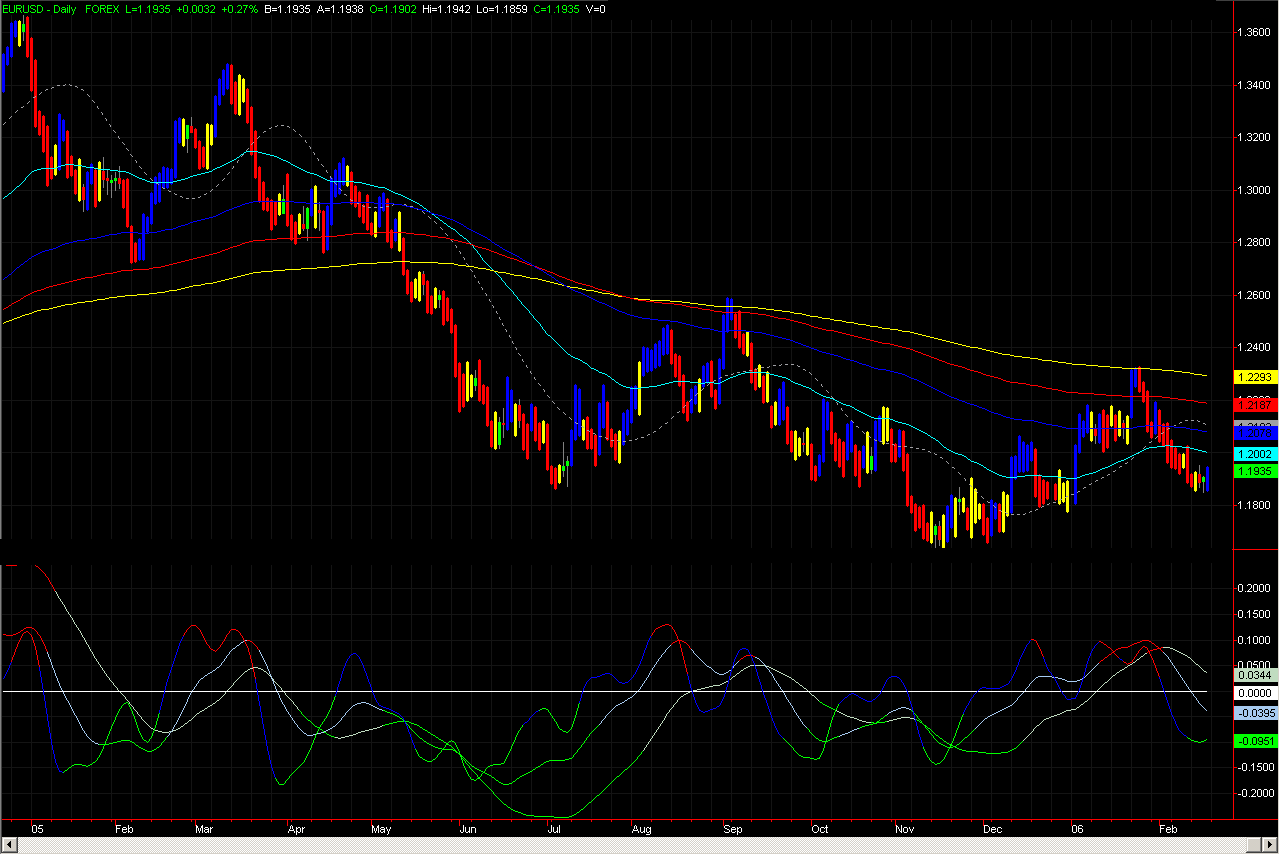Click the Apr month marker on time axis
The width and height of the screenshot is (1280, 855).
pos(296,829)
